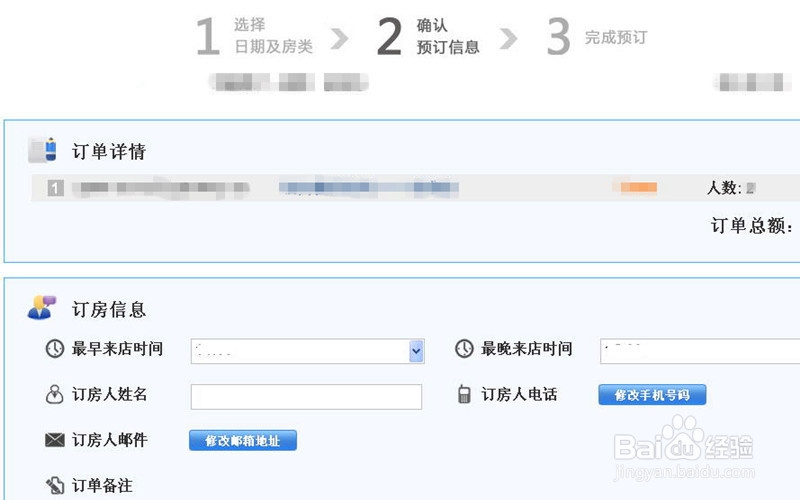Viewport: 800px width, 500px height.
Task: Click the booker phone mobile icon
Action: click(x=464, y=395)
